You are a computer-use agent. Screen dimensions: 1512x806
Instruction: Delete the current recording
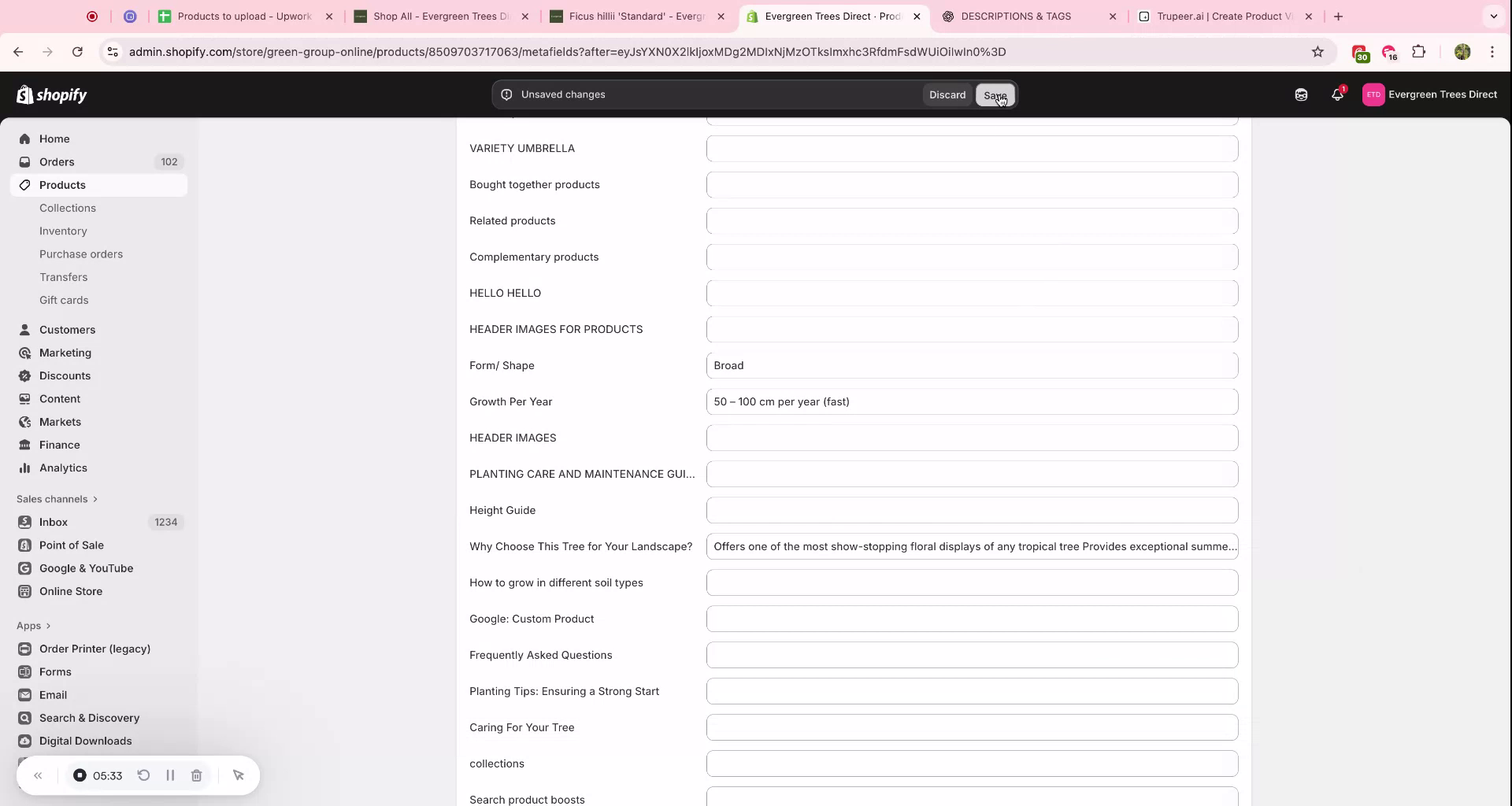[x=197, y=775]
